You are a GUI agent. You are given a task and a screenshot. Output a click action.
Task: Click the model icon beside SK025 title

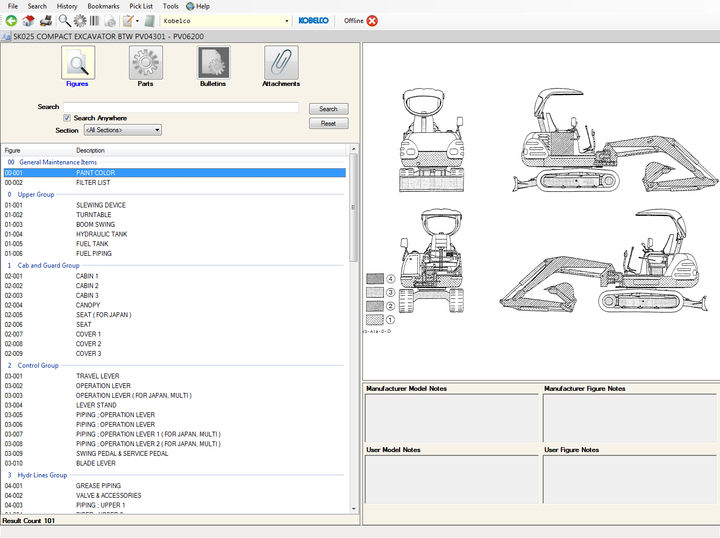coord(6,37)
